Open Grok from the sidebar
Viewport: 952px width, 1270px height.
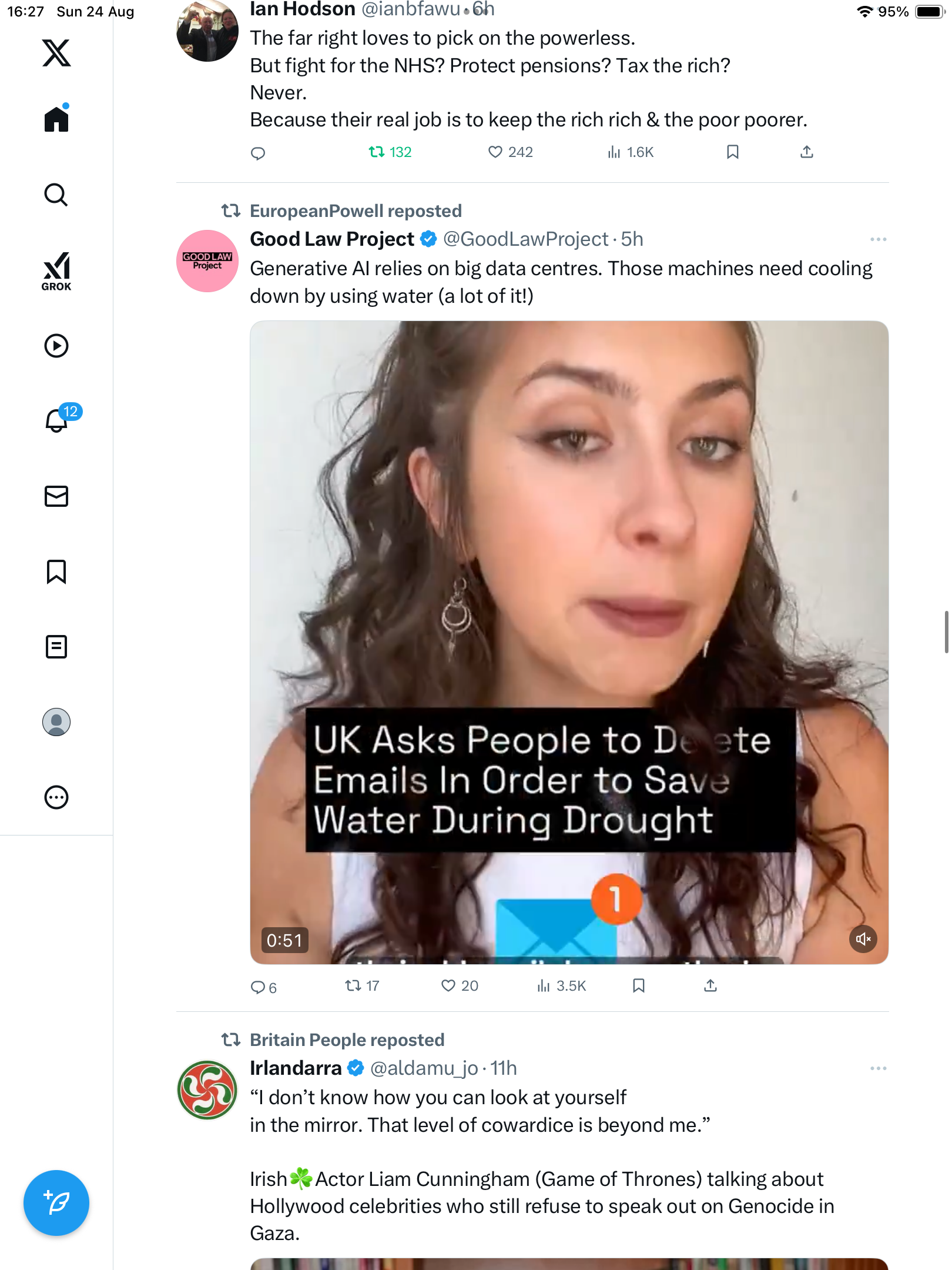pos(56,272)
